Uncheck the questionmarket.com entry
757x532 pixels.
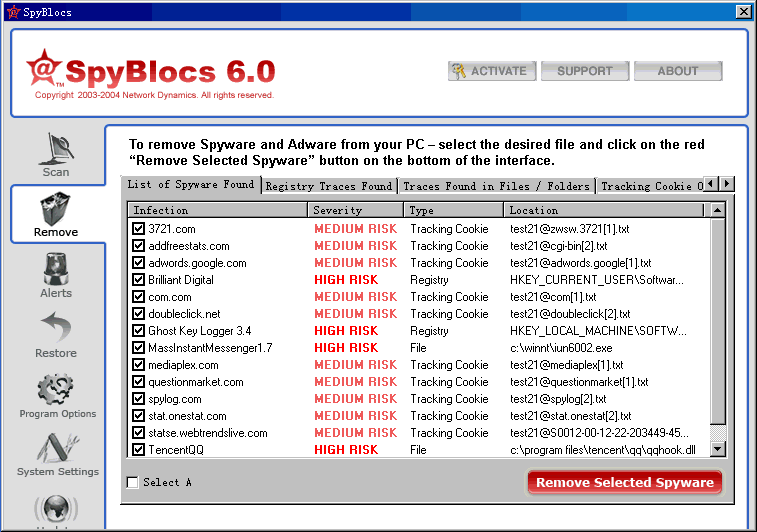[139, 381]
